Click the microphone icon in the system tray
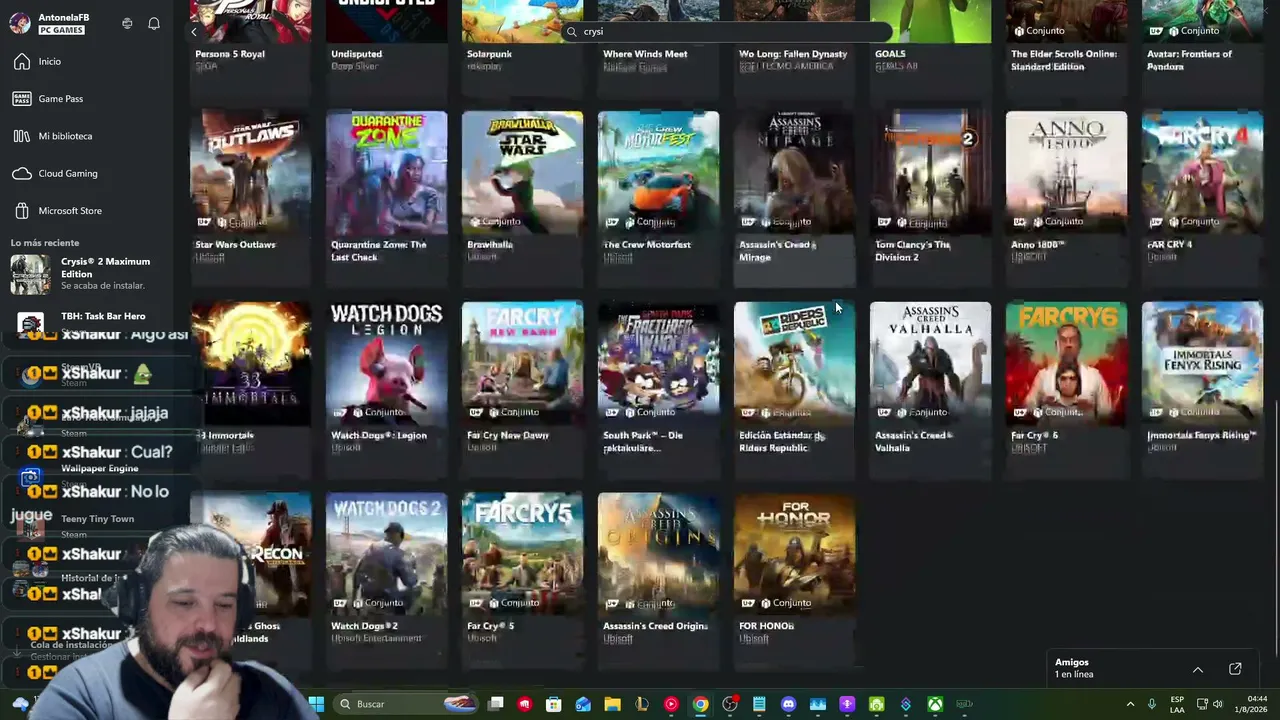 click(1152, 704)
